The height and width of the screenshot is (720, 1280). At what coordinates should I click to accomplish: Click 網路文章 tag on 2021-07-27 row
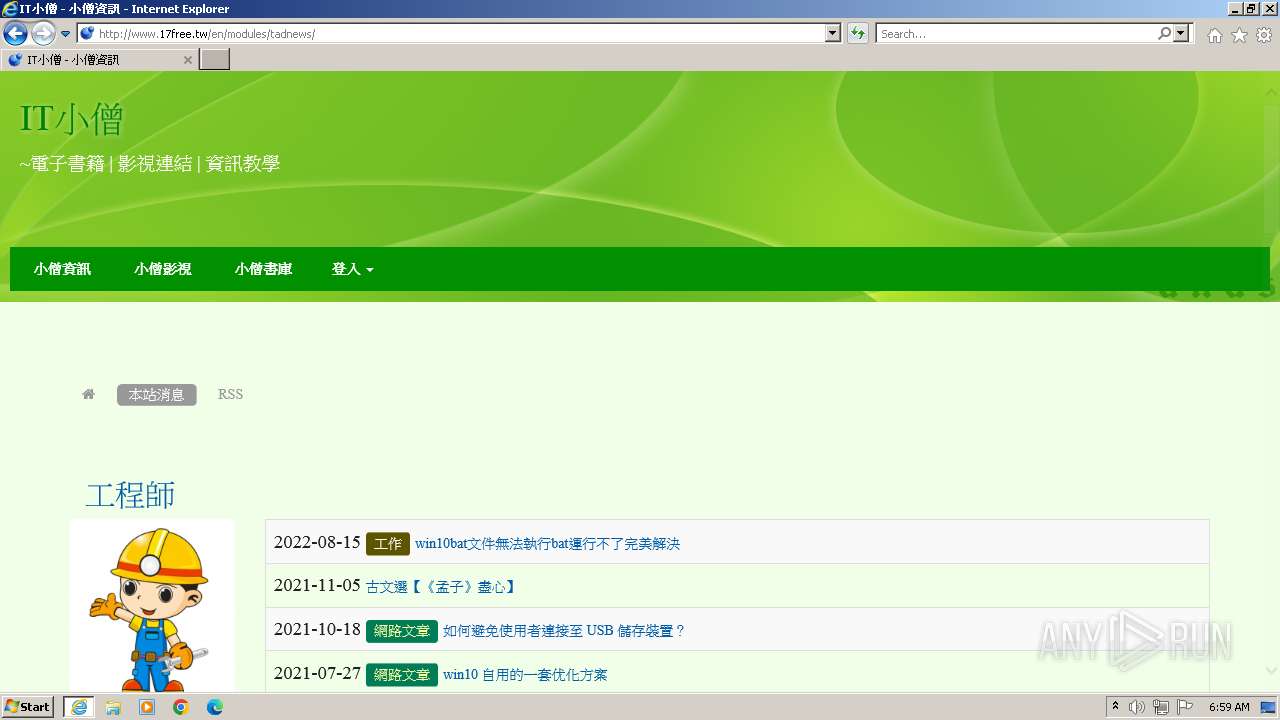coord(402,675)
